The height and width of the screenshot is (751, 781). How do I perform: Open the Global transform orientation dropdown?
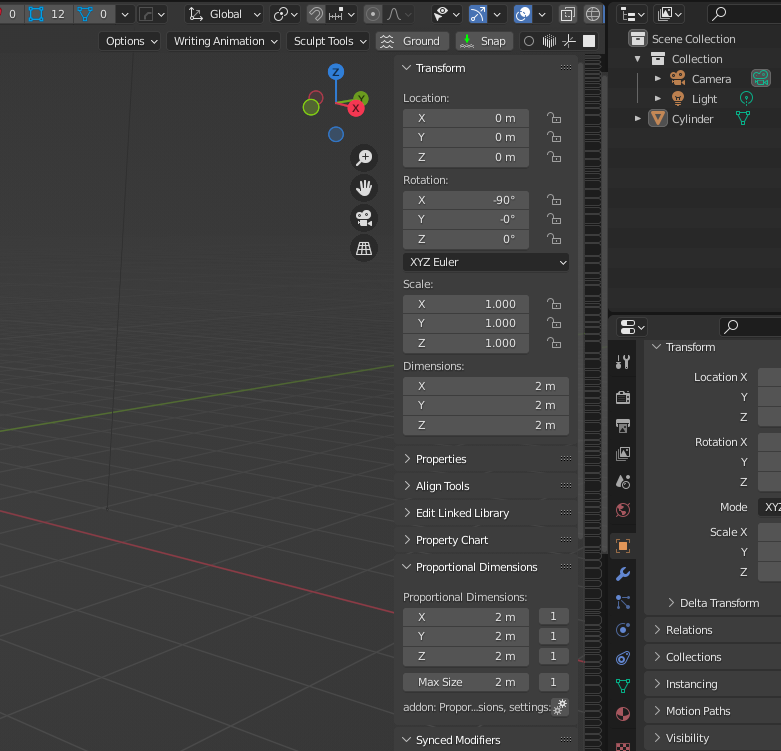[225, 14]
